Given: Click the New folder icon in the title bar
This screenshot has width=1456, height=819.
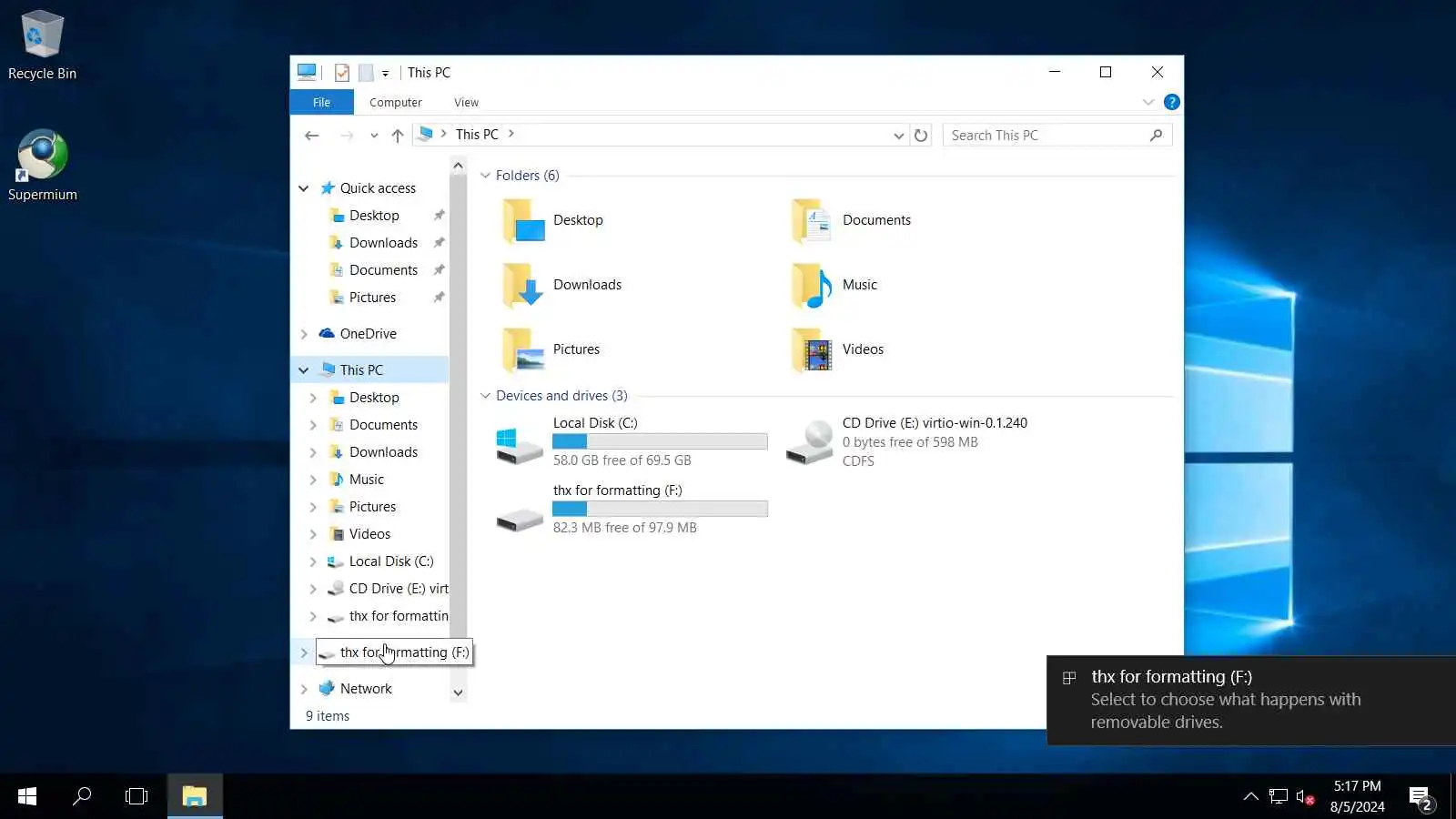Looking at the screenshot, I should (366, 73).
